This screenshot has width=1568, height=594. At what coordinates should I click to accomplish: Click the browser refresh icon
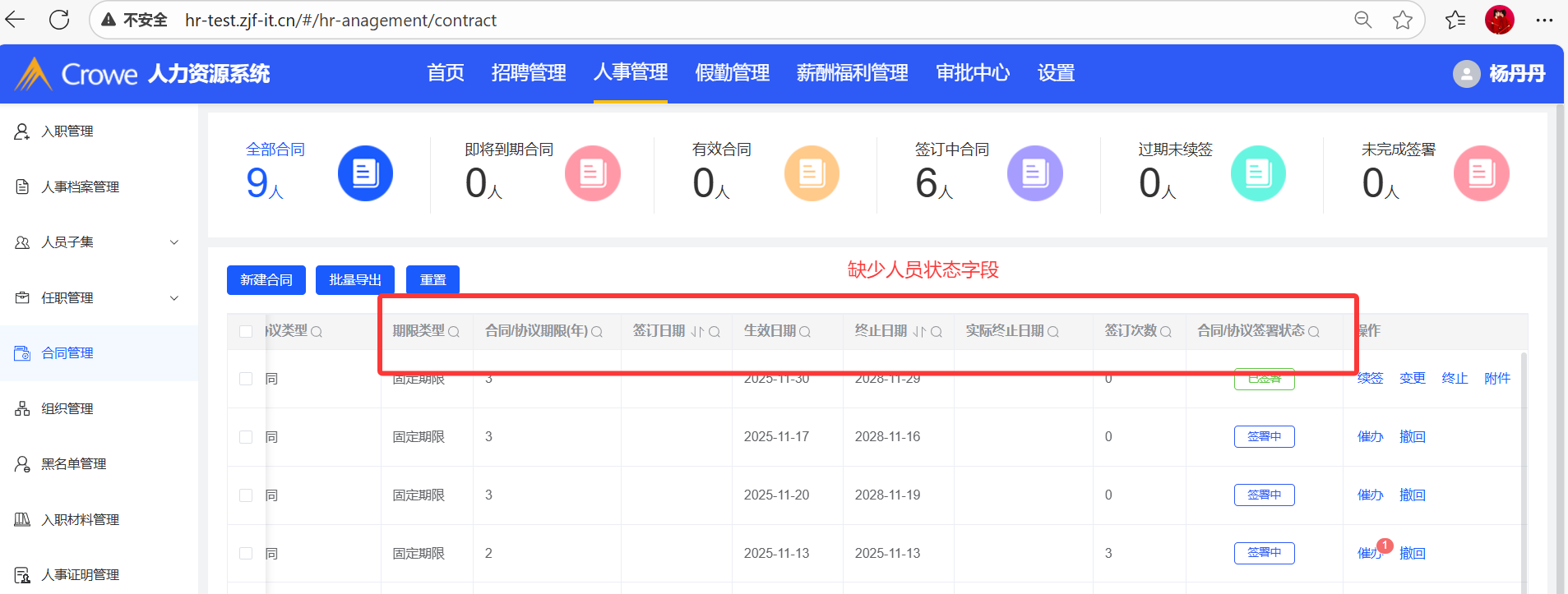(59, 20)
